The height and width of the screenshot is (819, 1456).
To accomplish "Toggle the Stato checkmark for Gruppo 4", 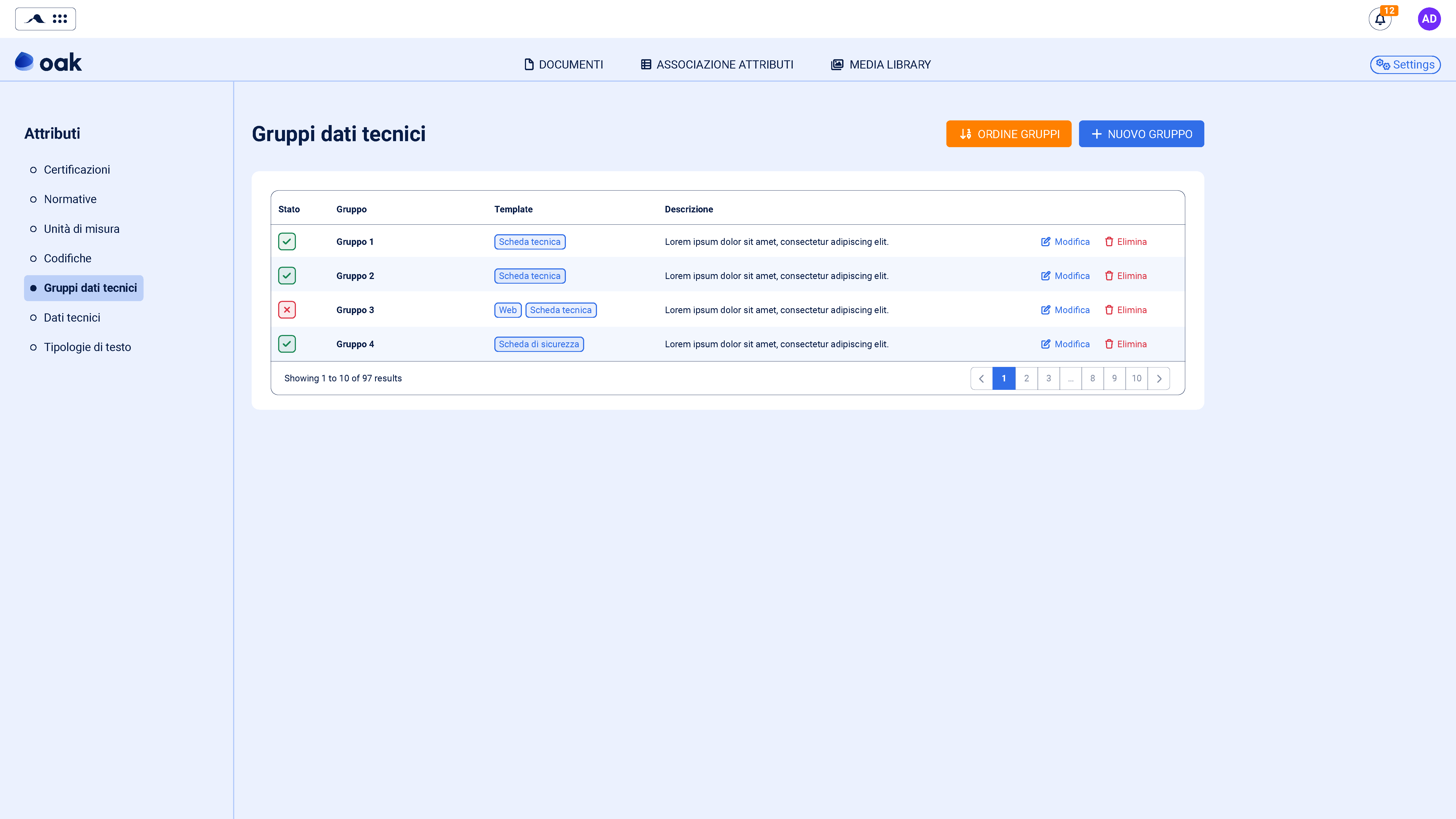I will [x=287, y=344].
